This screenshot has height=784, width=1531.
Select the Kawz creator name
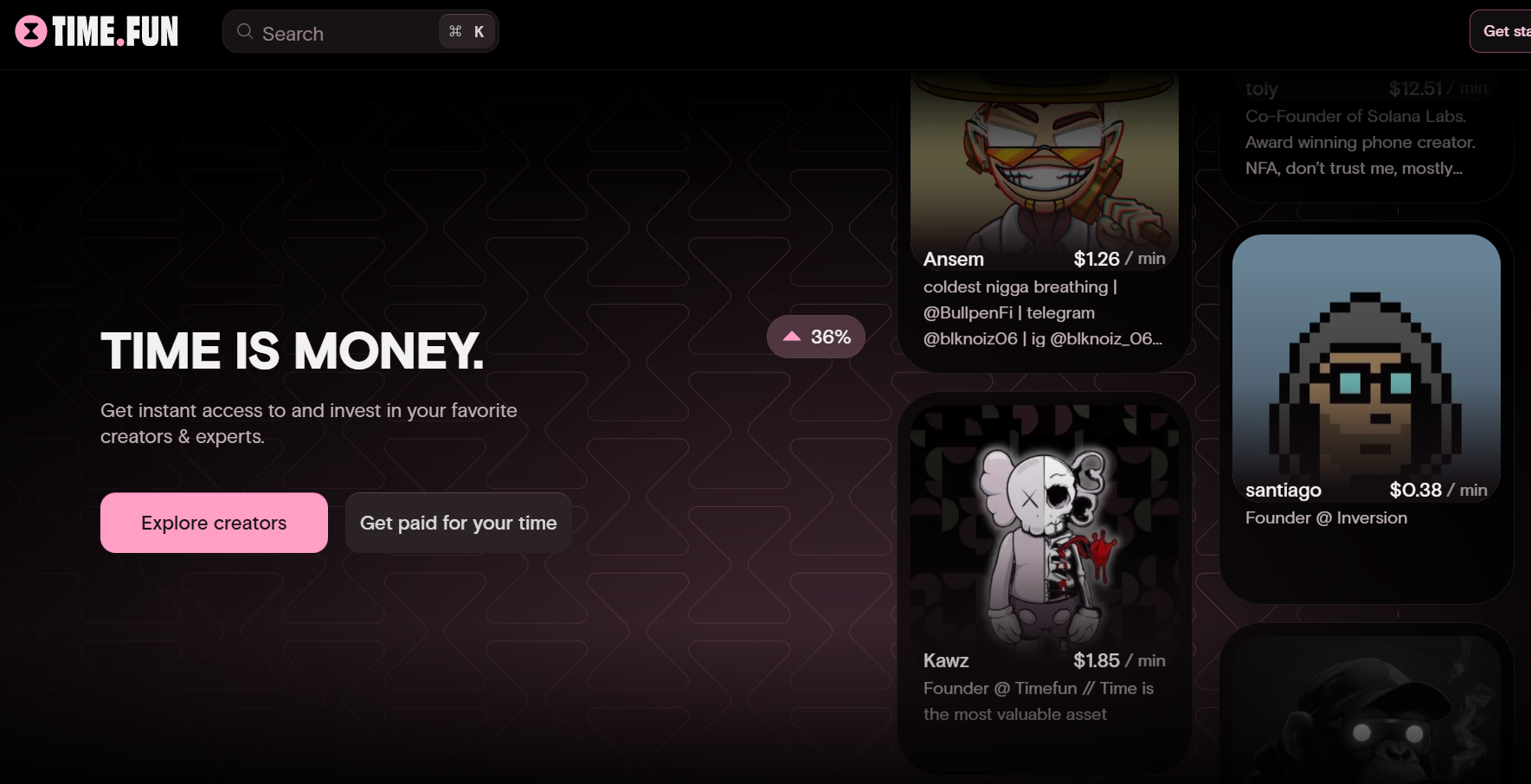(946, 660)
